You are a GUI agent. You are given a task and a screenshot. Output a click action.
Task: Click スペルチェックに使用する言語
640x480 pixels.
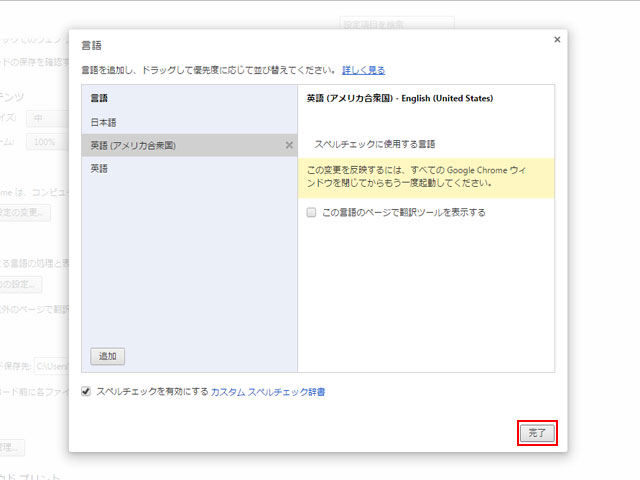click(375, 144)
